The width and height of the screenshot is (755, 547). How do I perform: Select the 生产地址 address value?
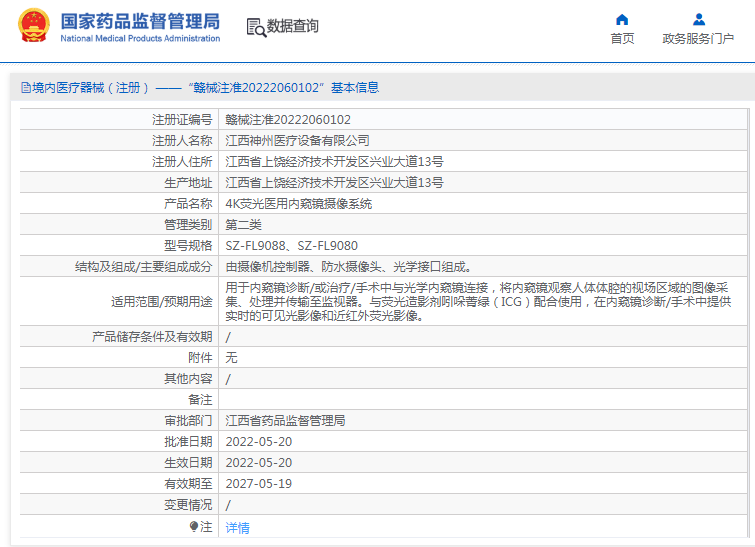point(334,183)
